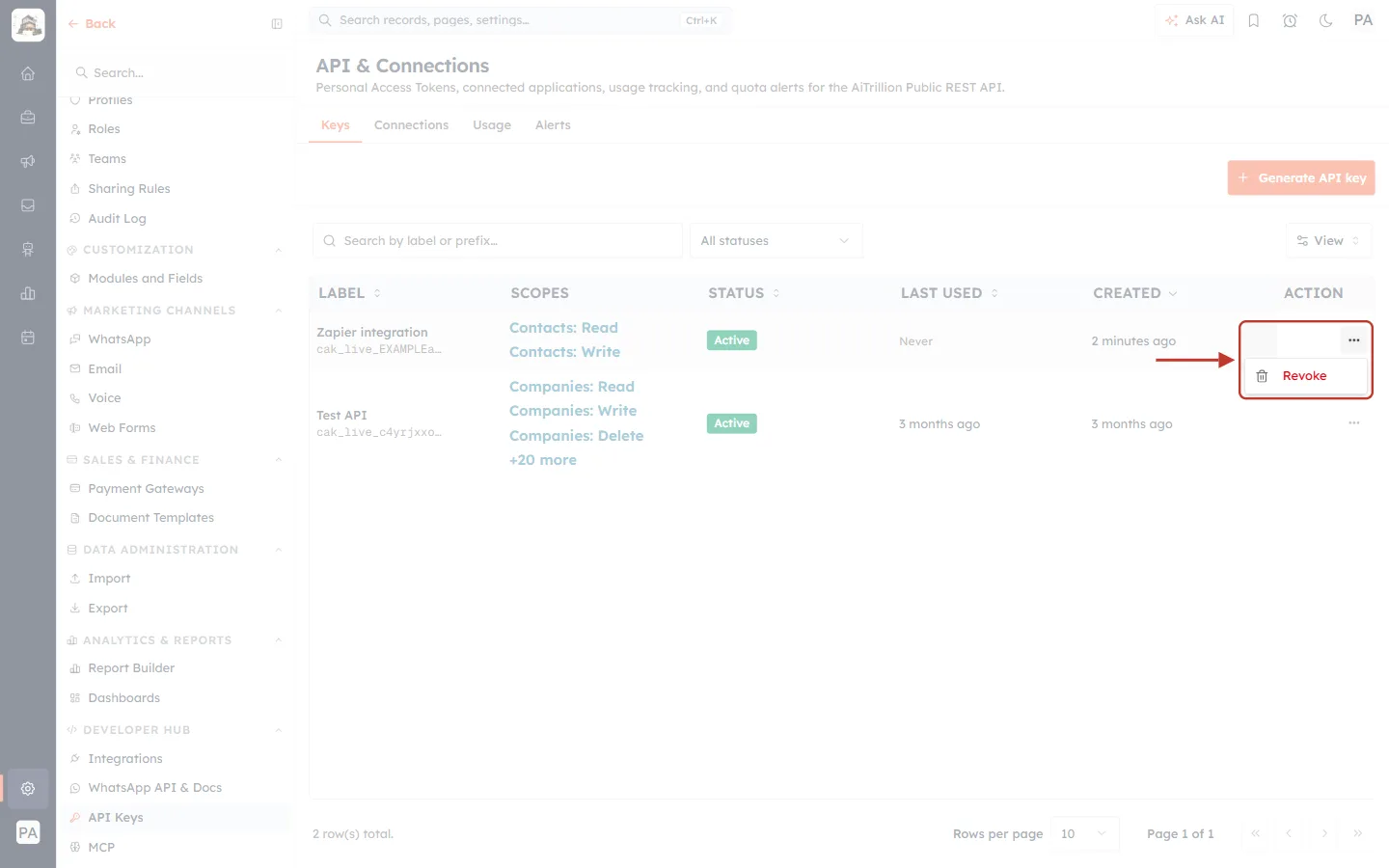Click the Search by label or prefix field
Image resolution: width=1389 pixels, height=868 pixels.
tap(498, 241)
